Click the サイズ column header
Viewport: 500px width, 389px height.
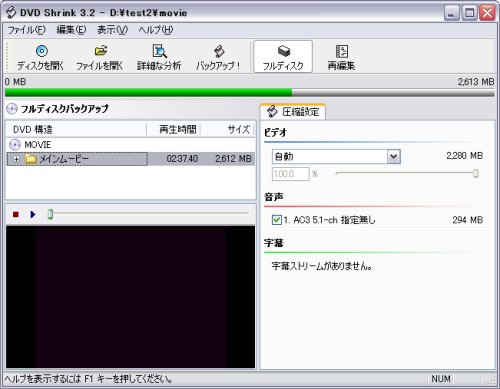point(228,129)
